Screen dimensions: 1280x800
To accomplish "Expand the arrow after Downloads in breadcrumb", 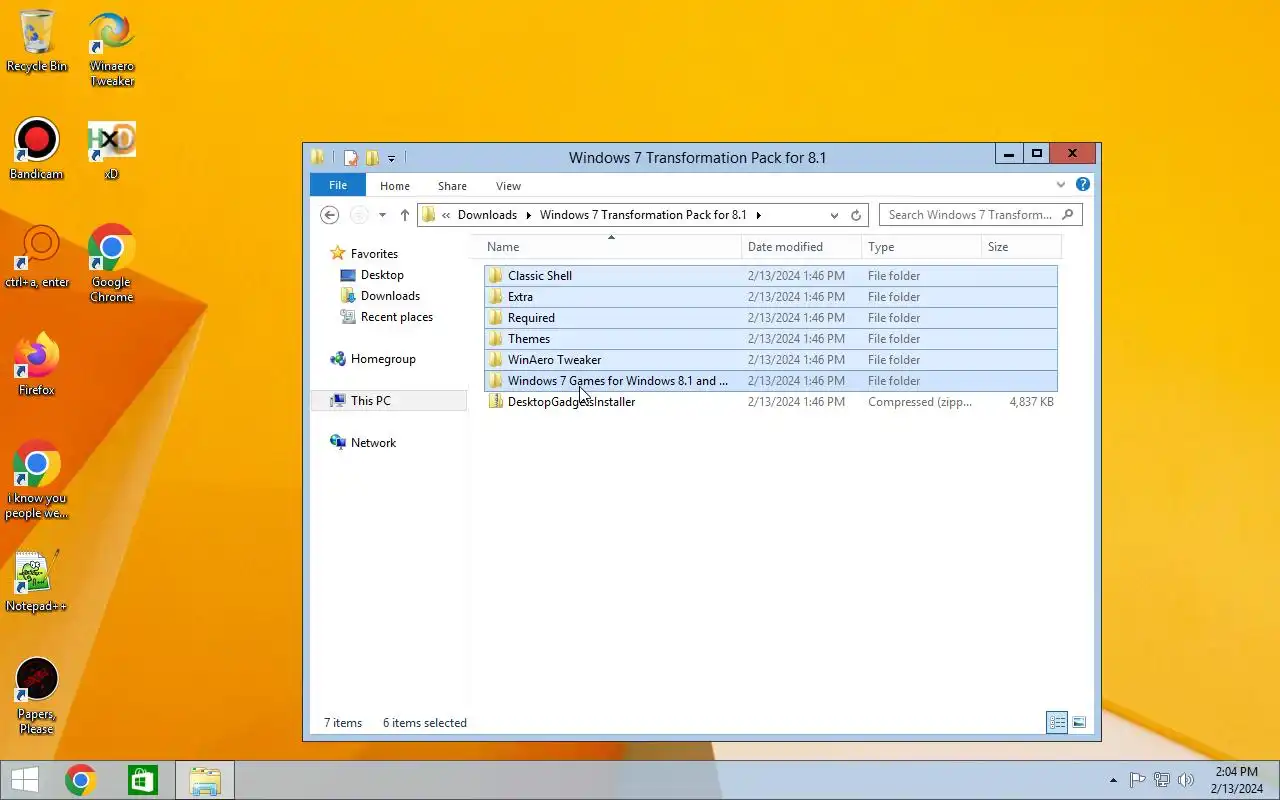I will click(x=528, y=215).
